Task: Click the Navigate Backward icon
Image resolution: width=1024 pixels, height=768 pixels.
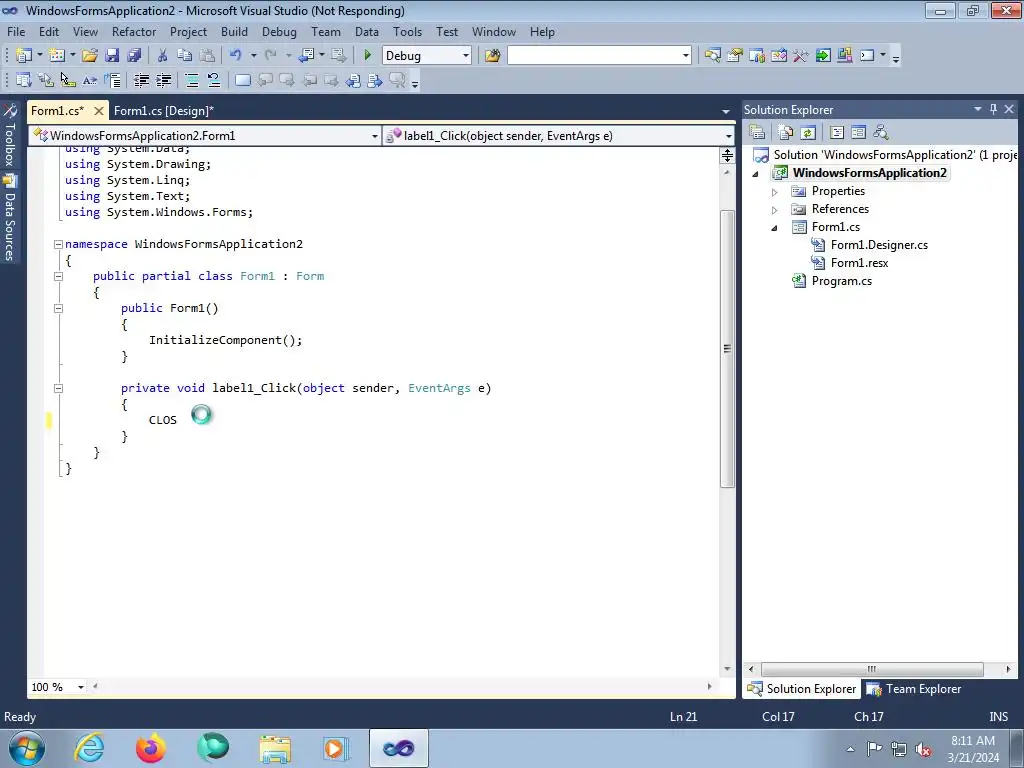Action: [306, 56]
